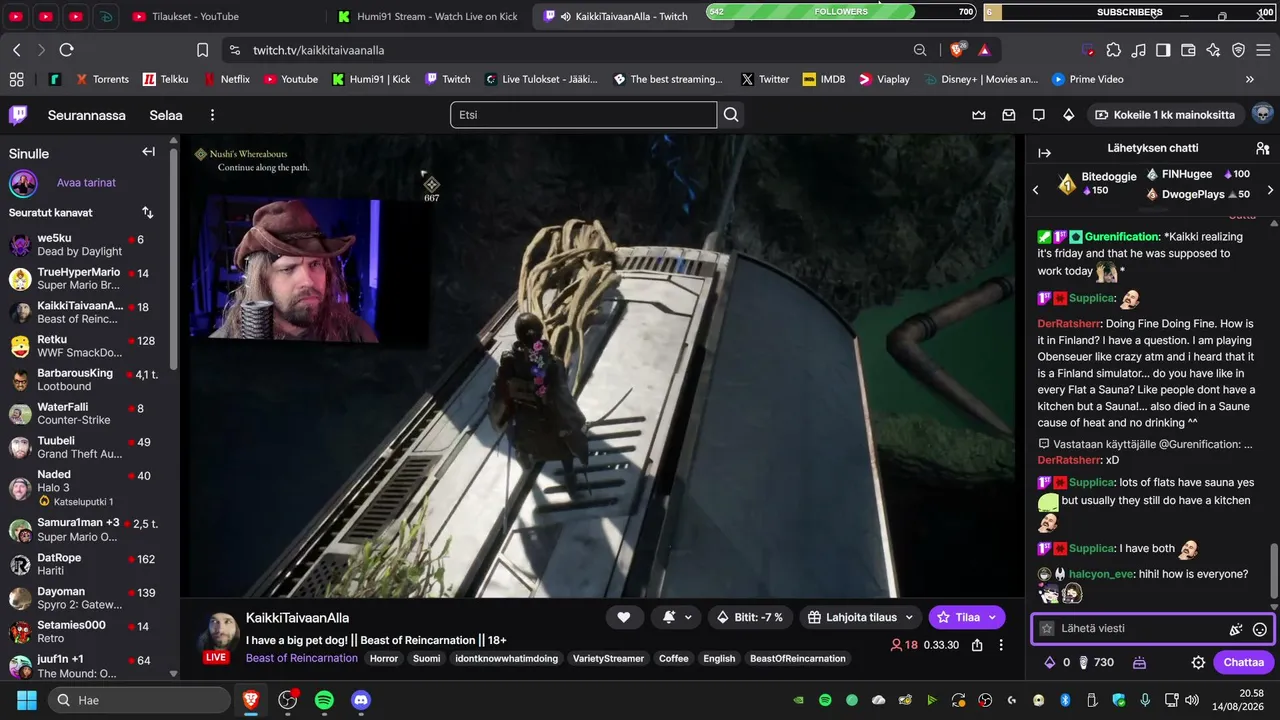The height and width of the screenshot is (720, 1280).
Task: Click the page zoom indicator in address bar
Action: [x=920, y=50]
